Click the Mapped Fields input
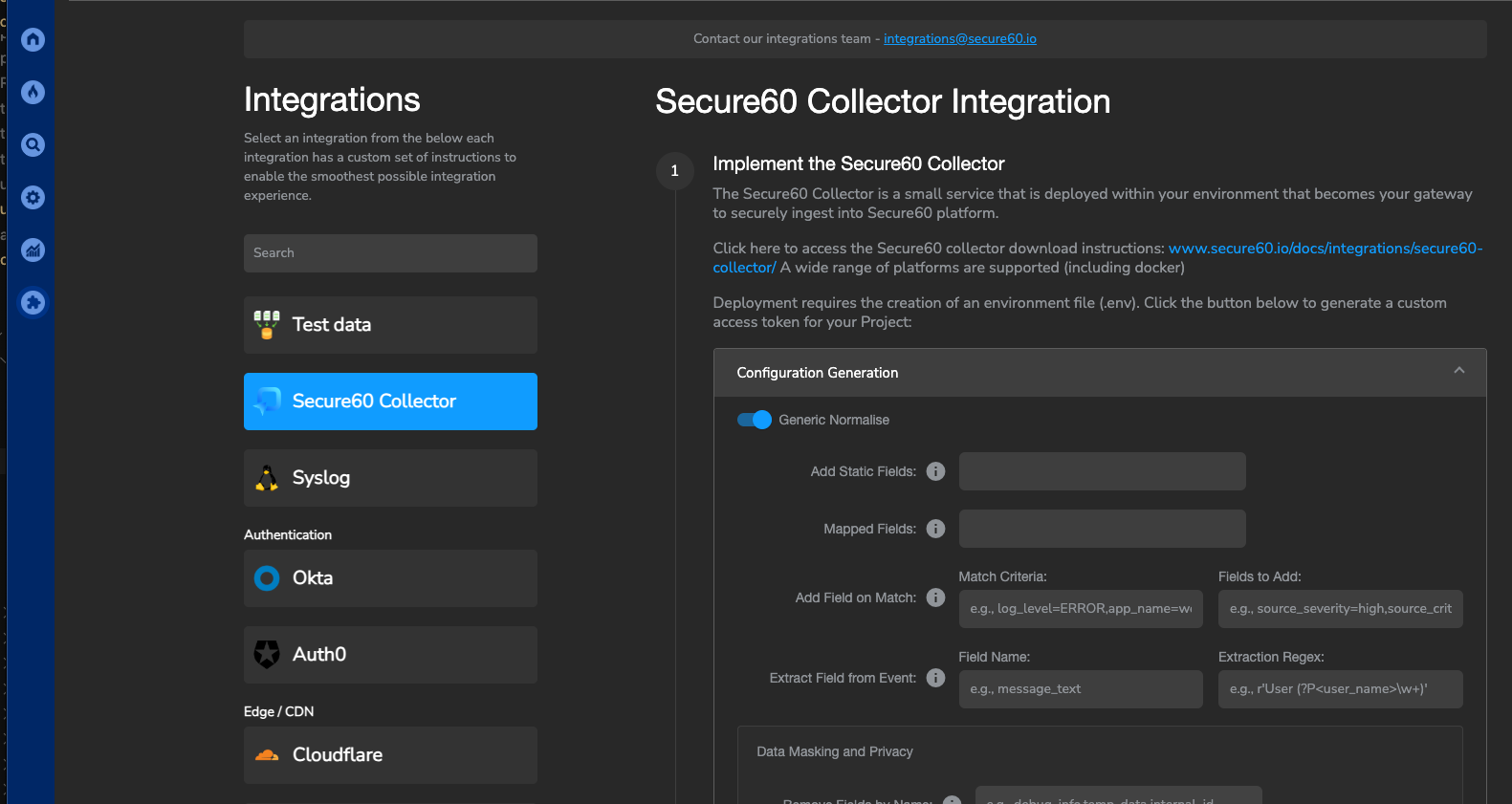 [x=1102, y=529]
